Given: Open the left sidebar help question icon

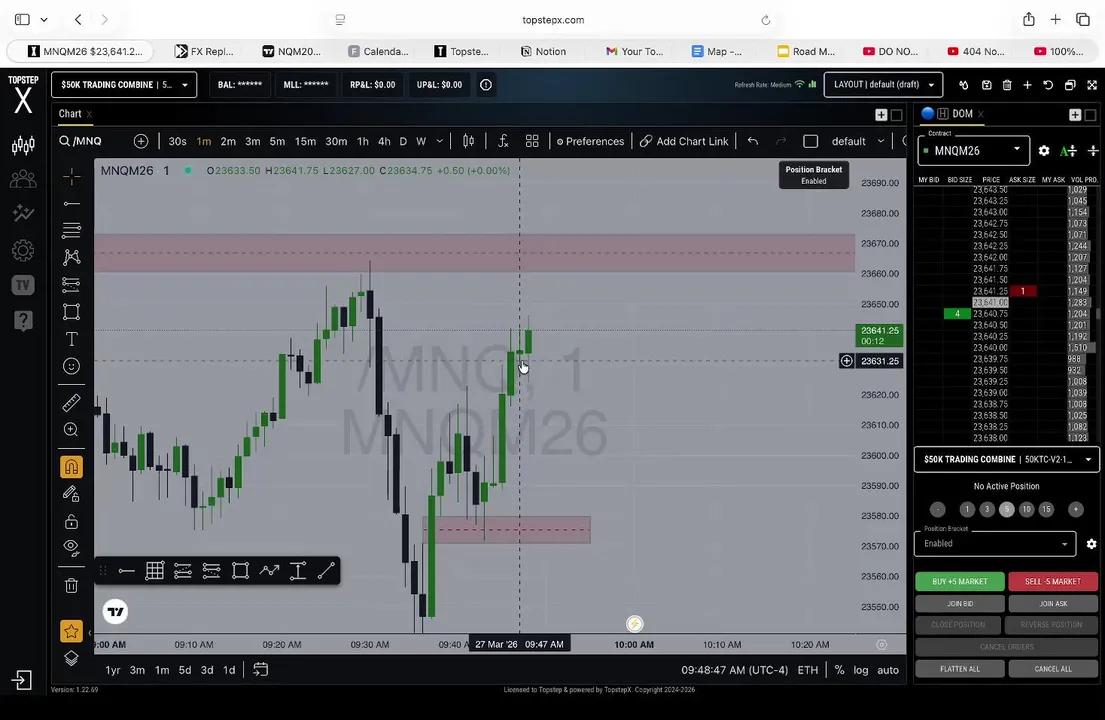Looking at the screenshot, I should click(23, 321).
